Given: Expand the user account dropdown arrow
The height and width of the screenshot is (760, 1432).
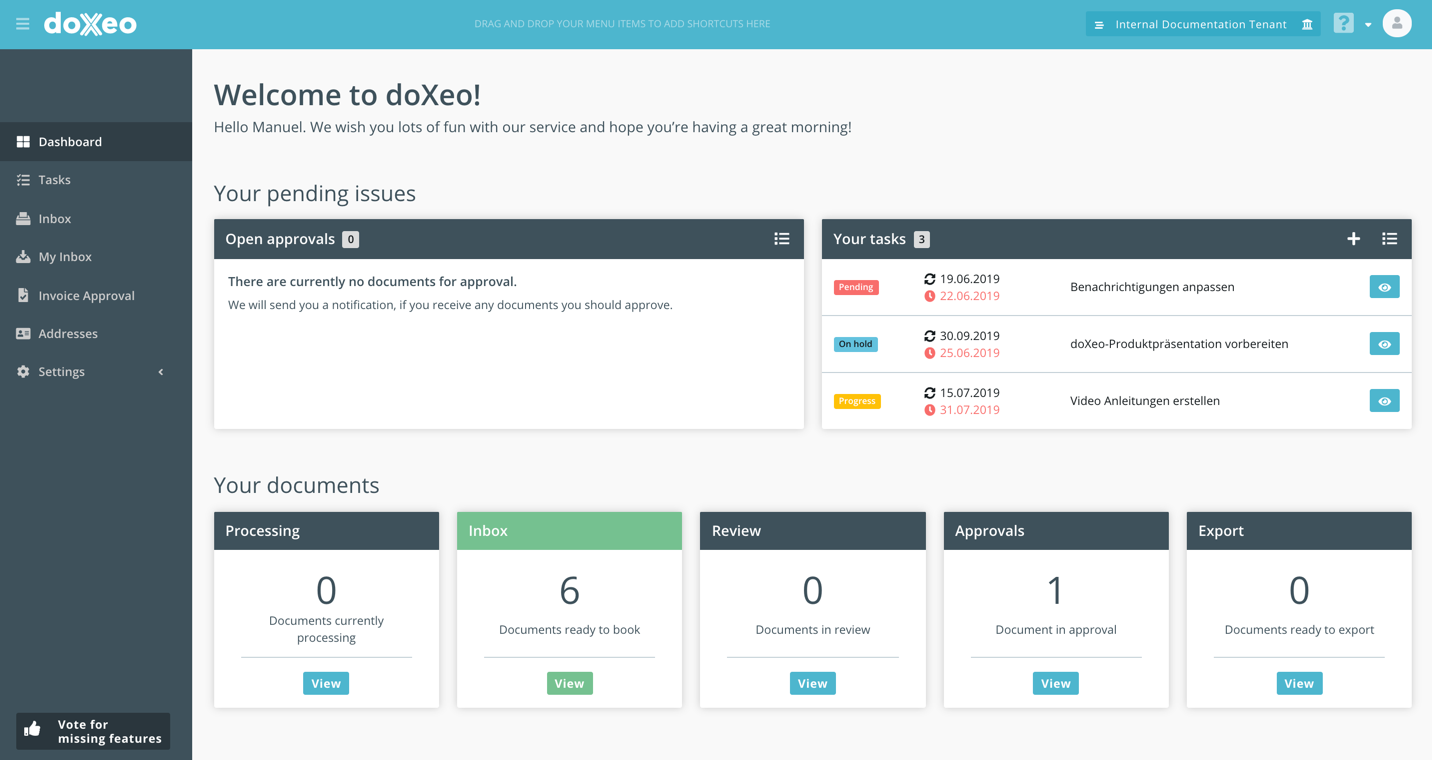Looking at the screenshot, I should 1368,25.
